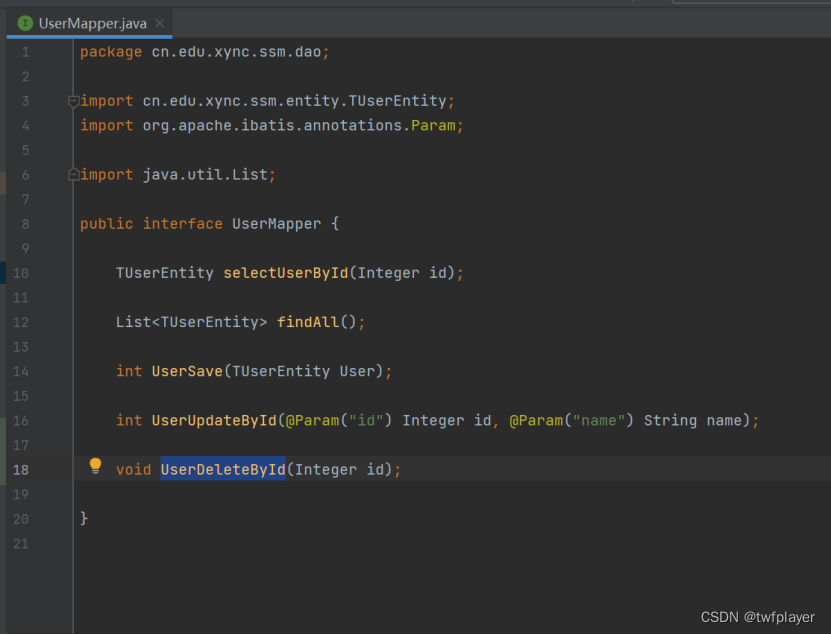The width and height of the screenshot is (831, 635).
Task: Click the public keyword on line 8
Action: click(x=107, y=224)
